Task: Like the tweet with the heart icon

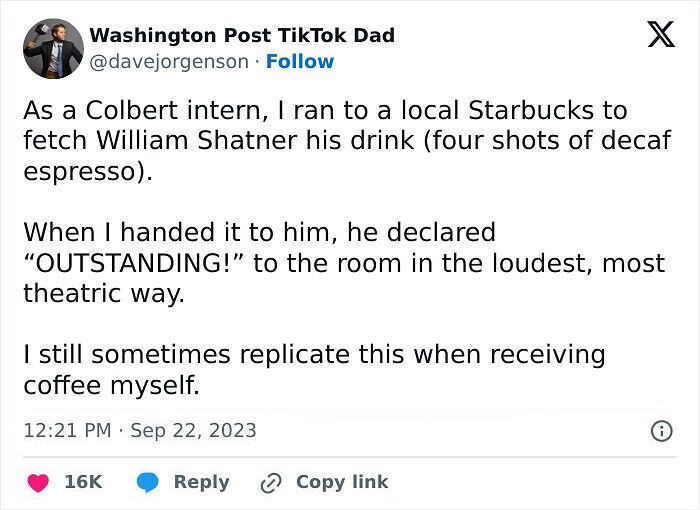Action: point(38,482)
